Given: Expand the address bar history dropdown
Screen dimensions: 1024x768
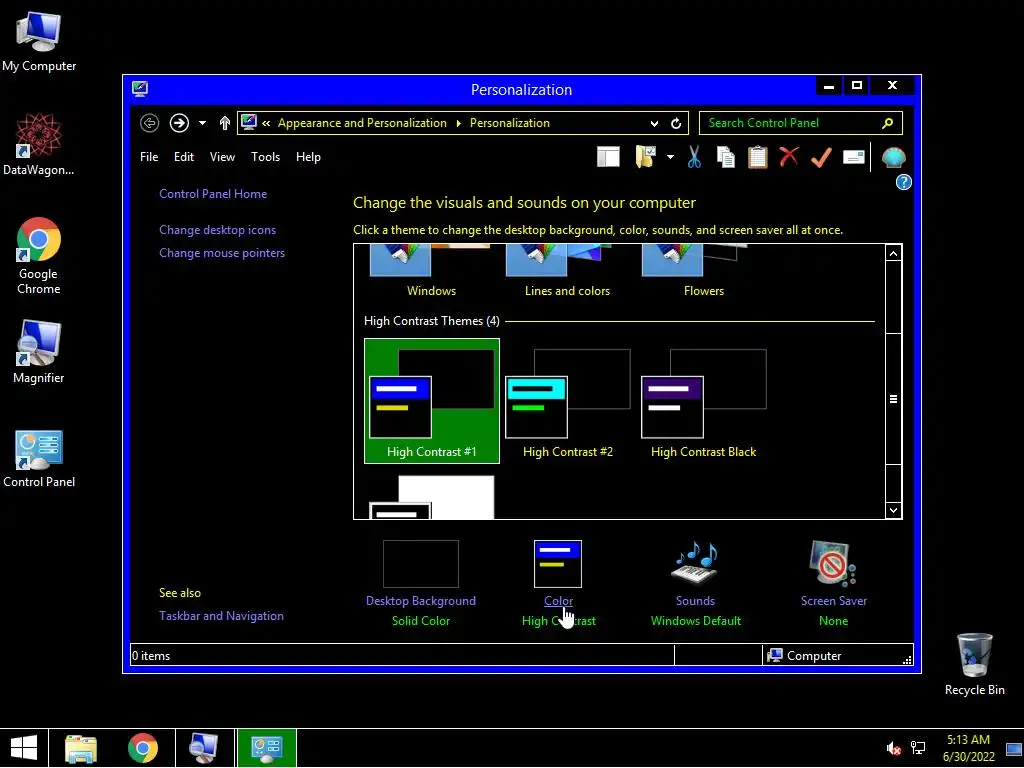Looking at the screenshot, I should point(654,123).
